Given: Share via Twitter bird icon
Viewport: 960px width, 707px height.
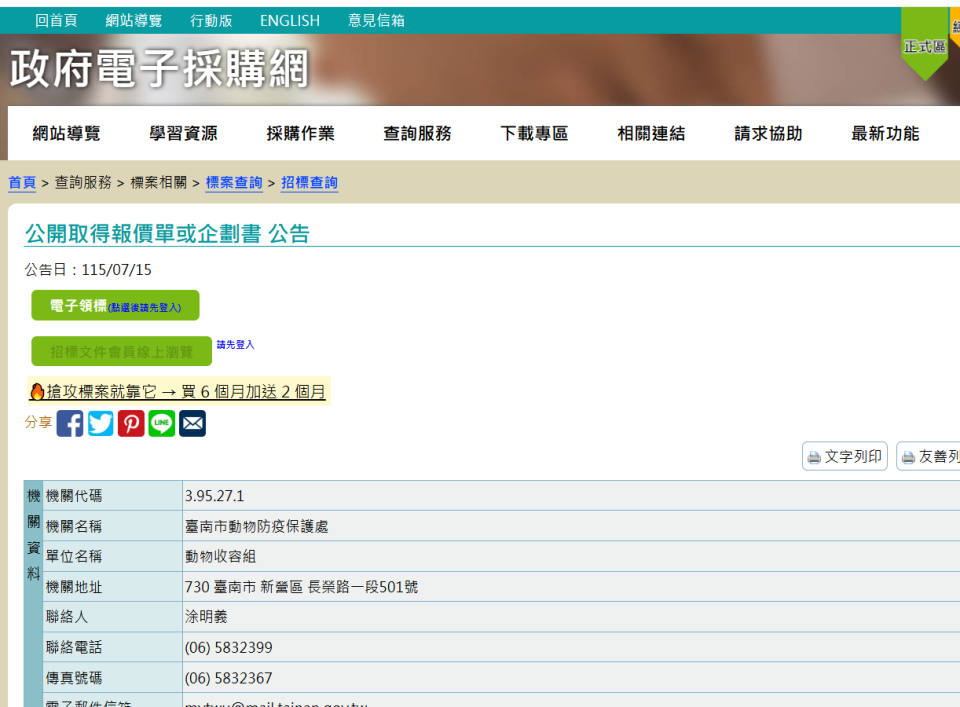Looking at the screenshot, I should point(100,424).
